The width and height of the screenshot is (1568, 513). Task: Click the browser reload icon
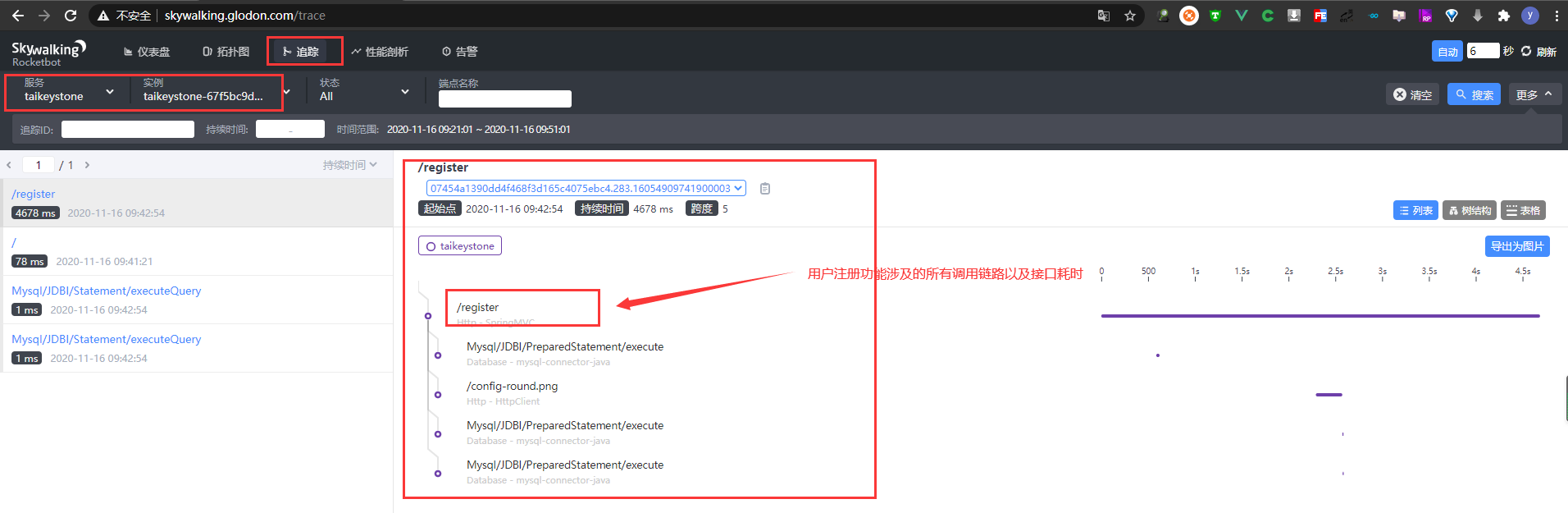click(71, 16)
